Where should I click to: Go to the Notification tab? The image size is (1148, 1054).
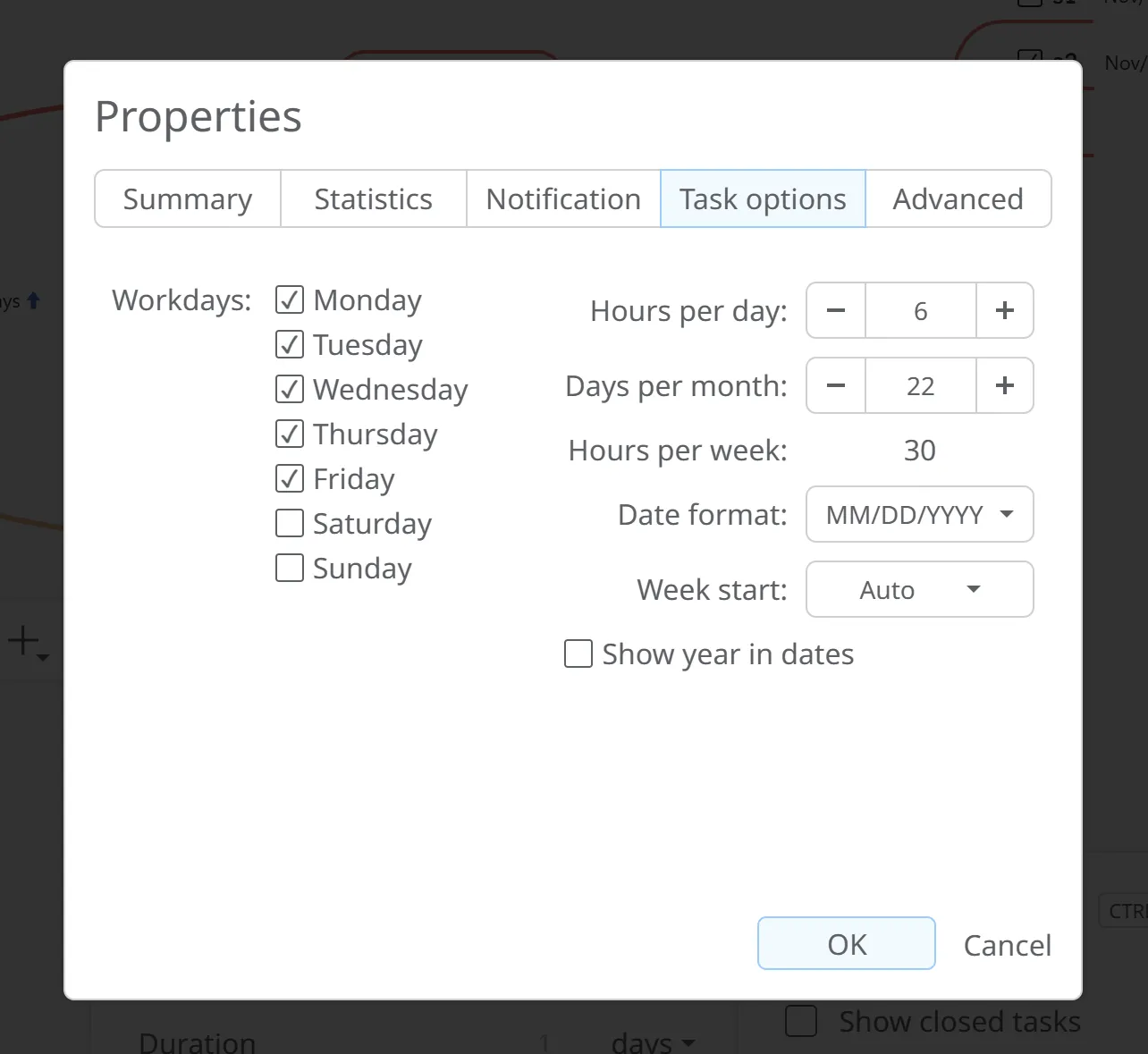(563, 199)
